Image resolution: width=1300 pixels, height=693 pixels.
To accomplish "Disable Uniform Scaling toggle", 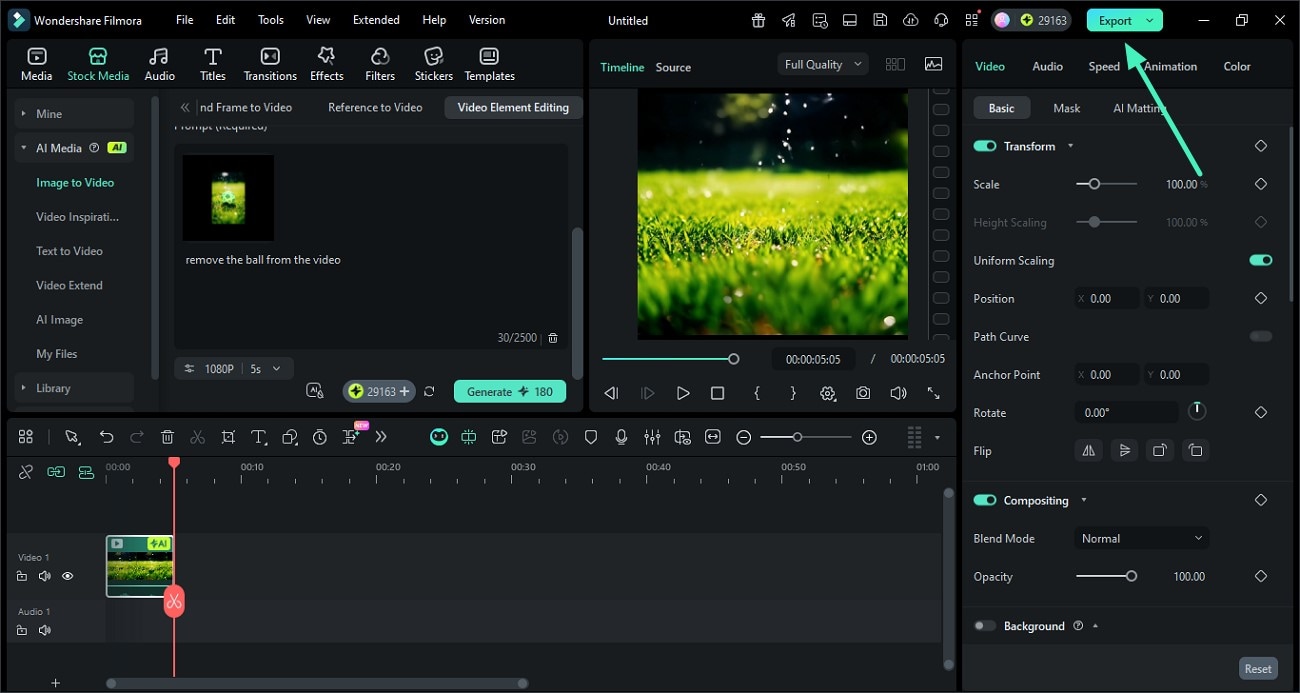I will (1260, 261).
